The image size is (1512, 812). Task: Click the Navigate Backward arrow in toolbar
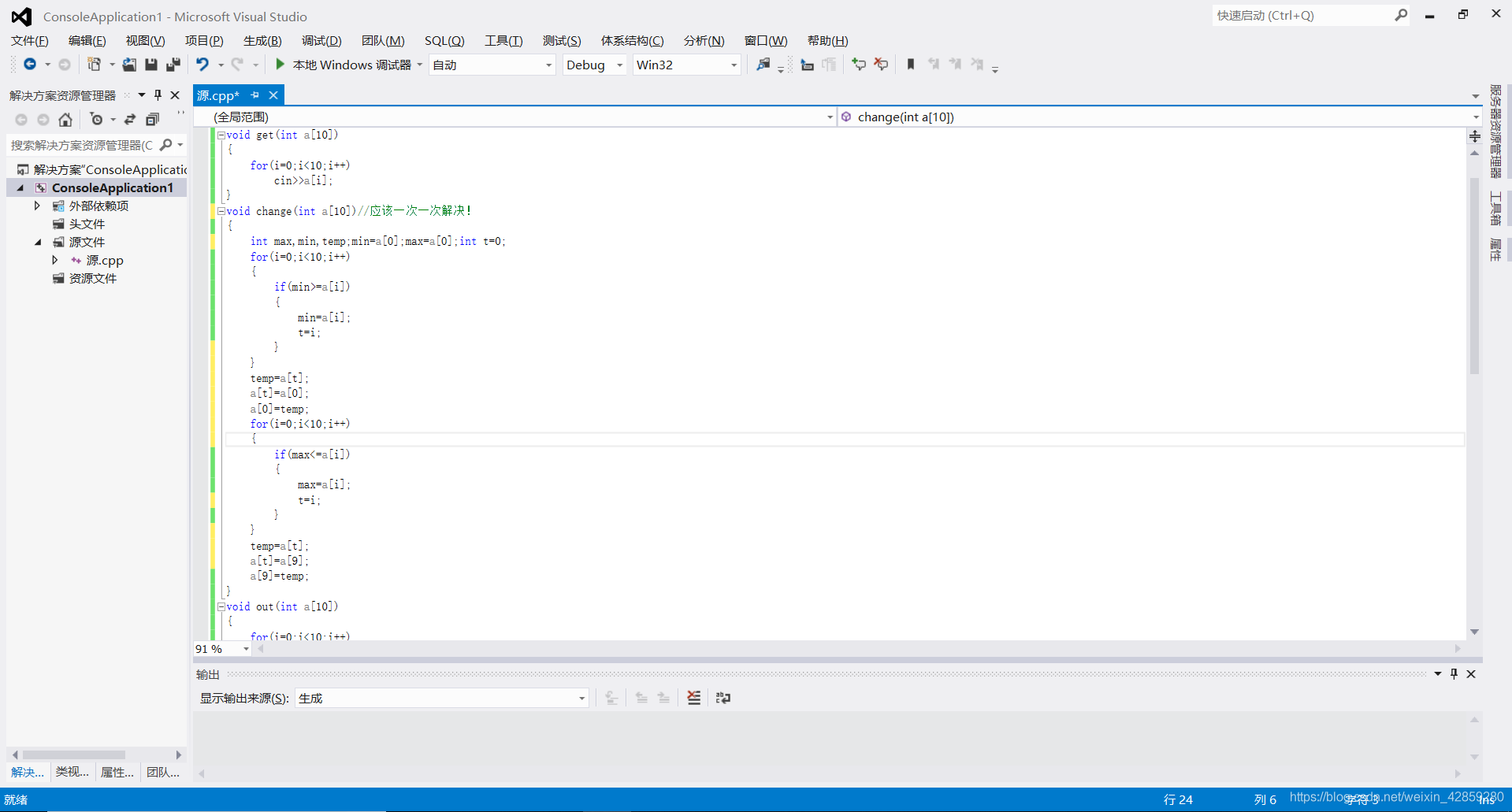tap(30, 65)
